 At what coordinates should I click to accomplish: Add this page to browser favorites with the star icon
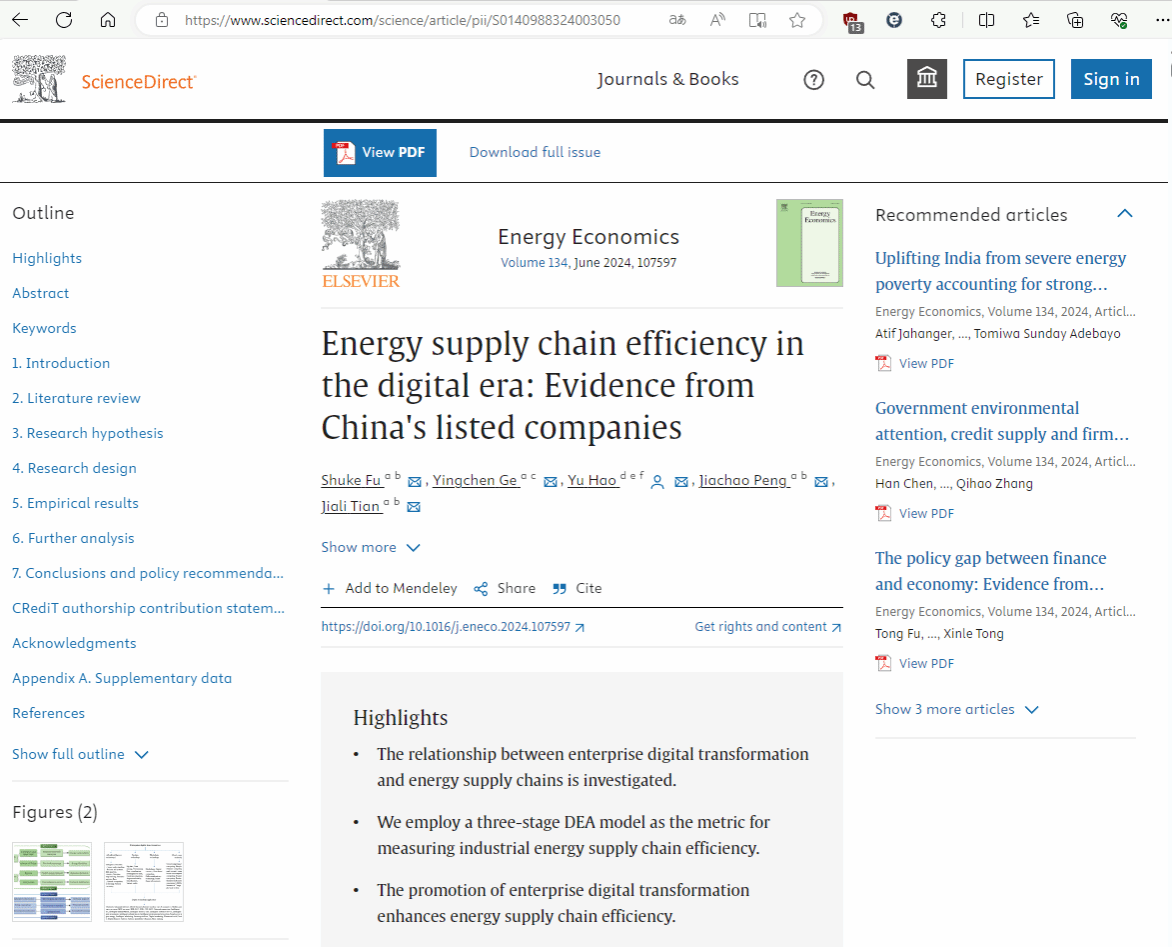797,20
